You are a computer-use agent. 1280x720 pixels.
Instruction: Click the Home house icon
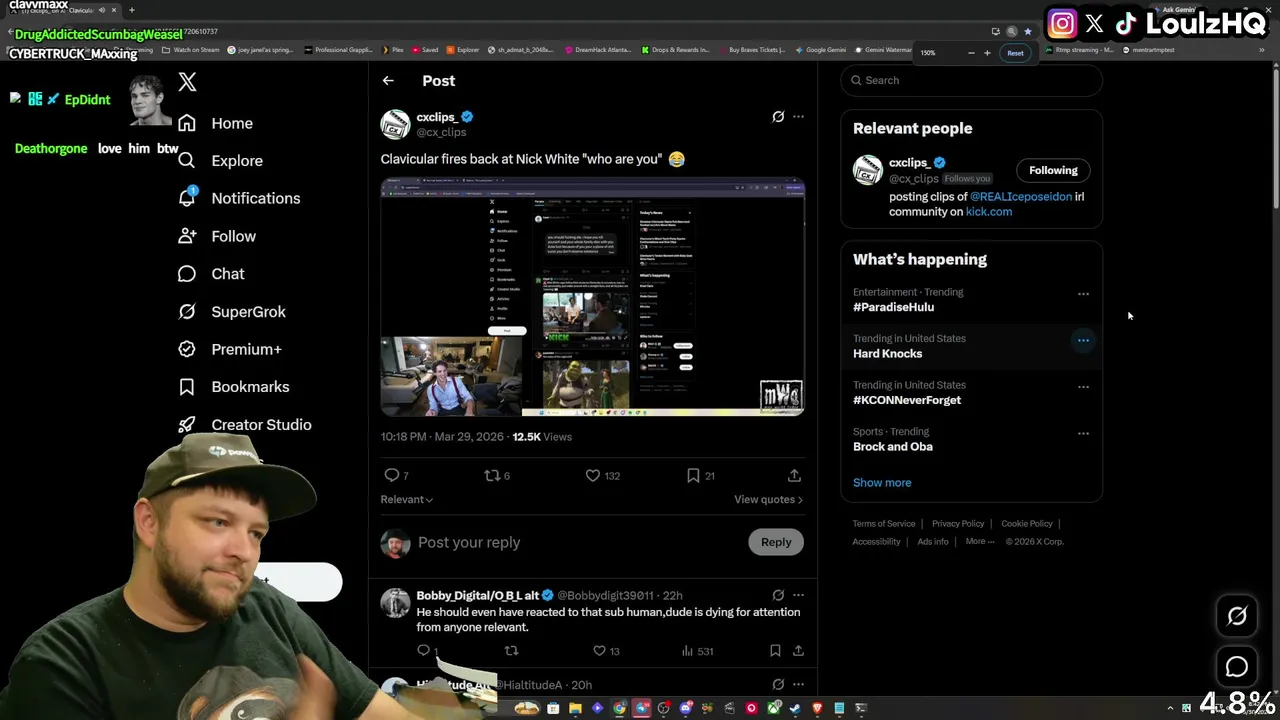[x=187, y=123]
